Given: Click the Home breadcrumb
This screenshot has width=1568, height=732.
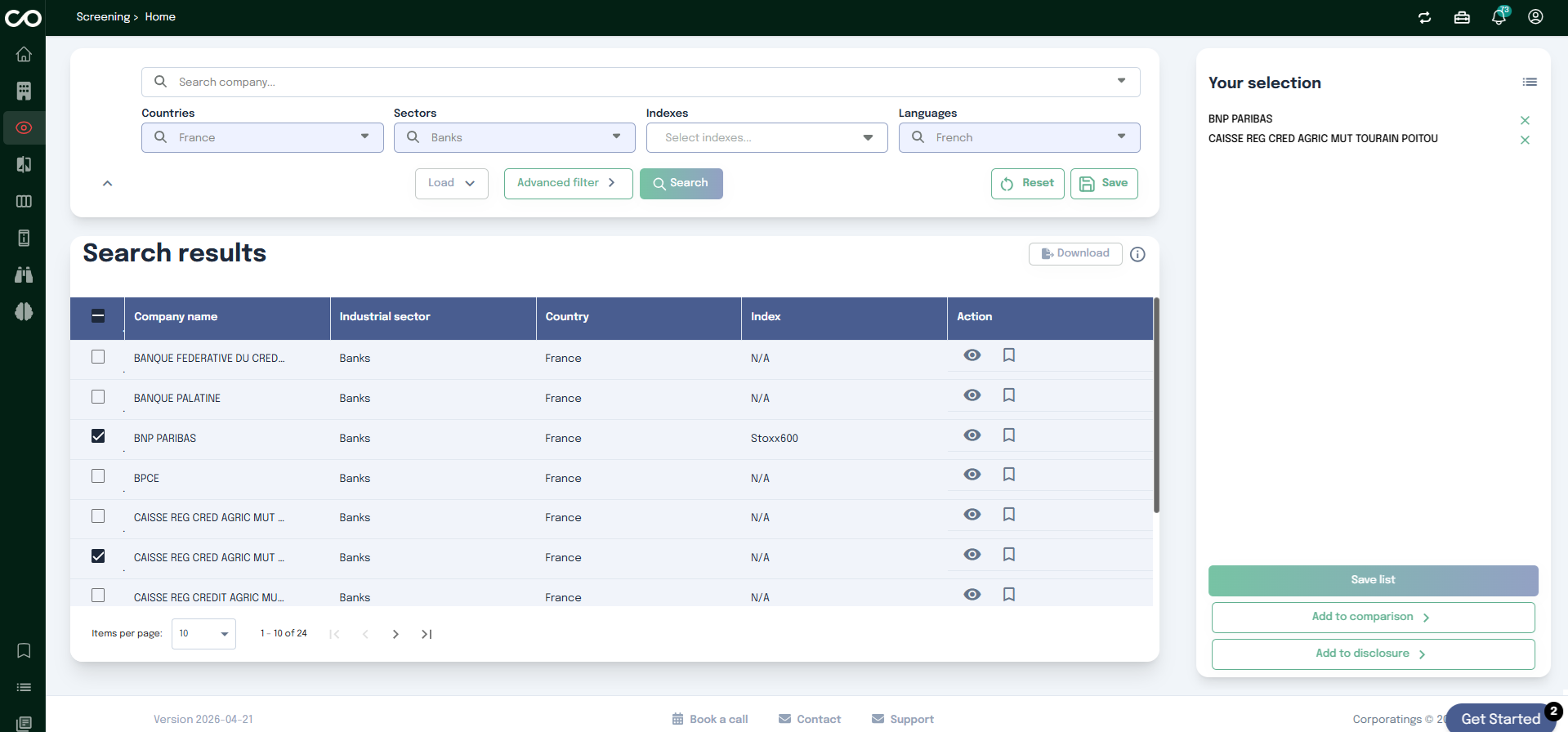Looking at the screenshot, I should (x=160, y=17).
